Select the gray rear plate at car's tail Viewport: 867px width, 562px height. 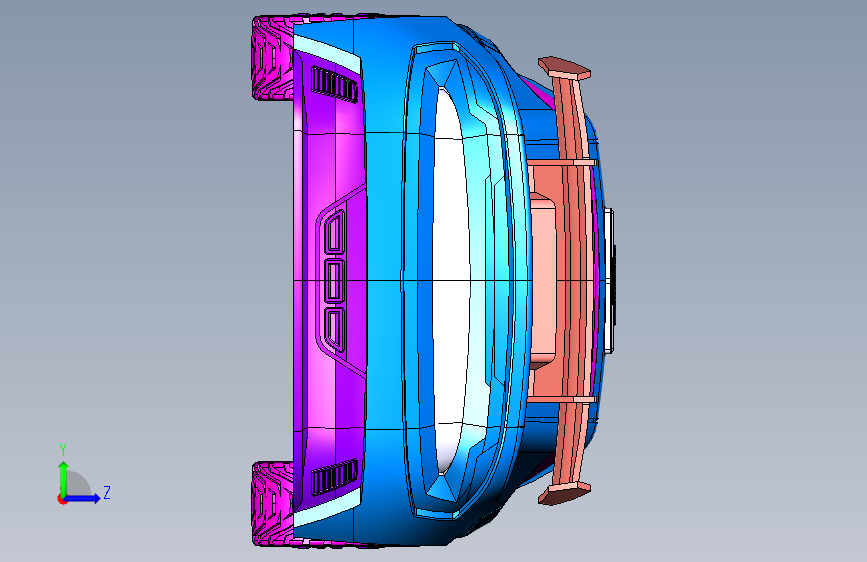(x=609, y=280)
